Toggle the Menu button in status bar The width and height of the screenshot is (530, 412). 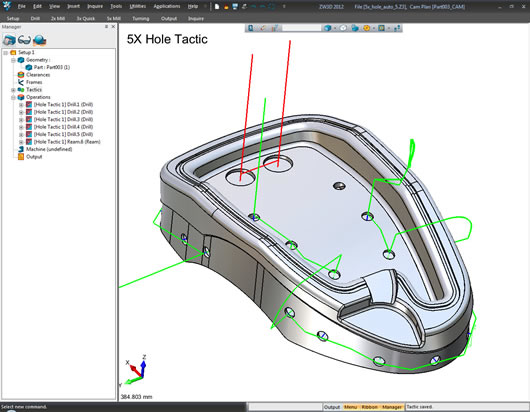click(x=351, y=407)
